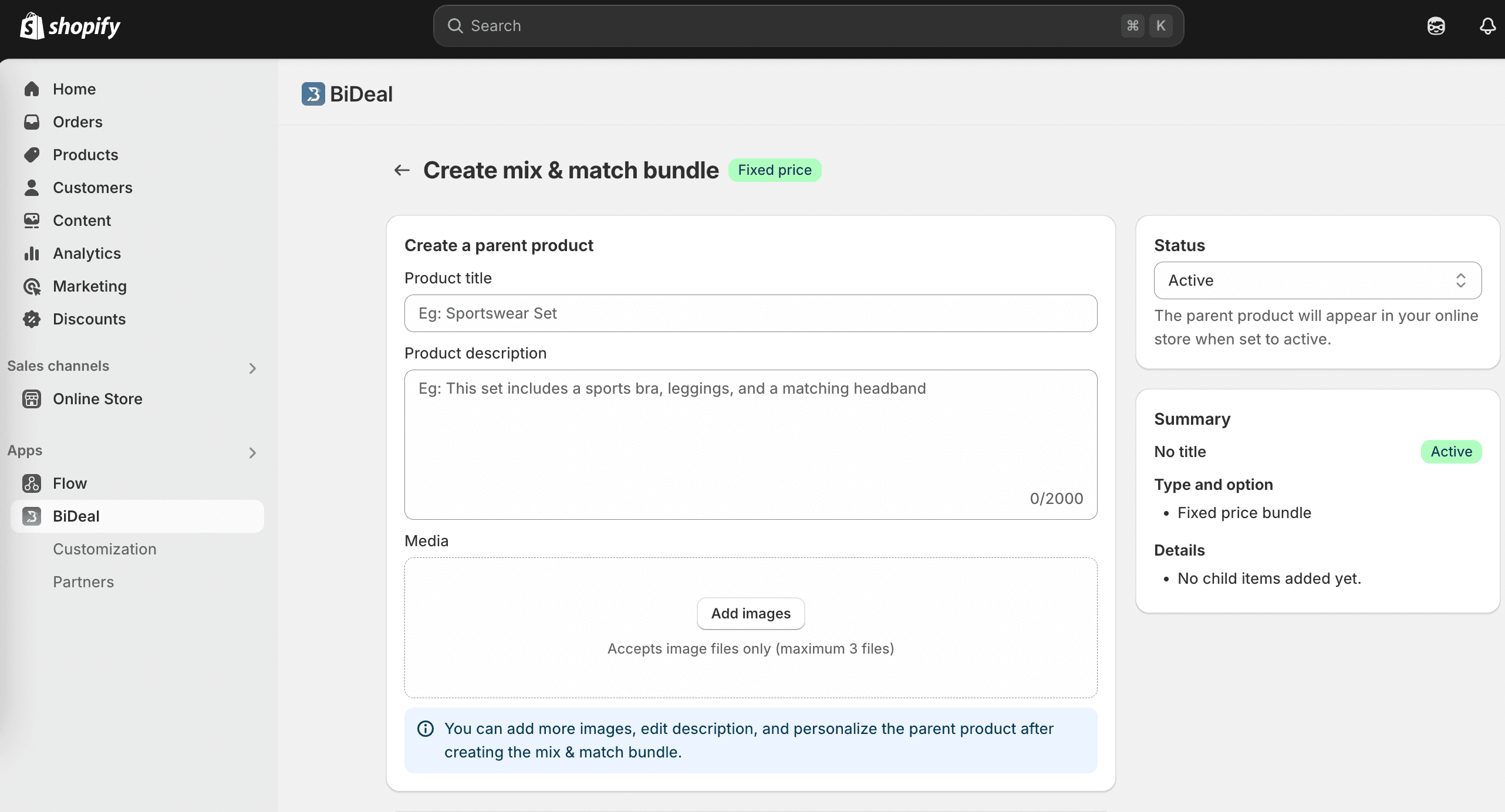Click the Orders inbox icon
The width and height of the screenshot is (1505, 812).
pos(32,121)
